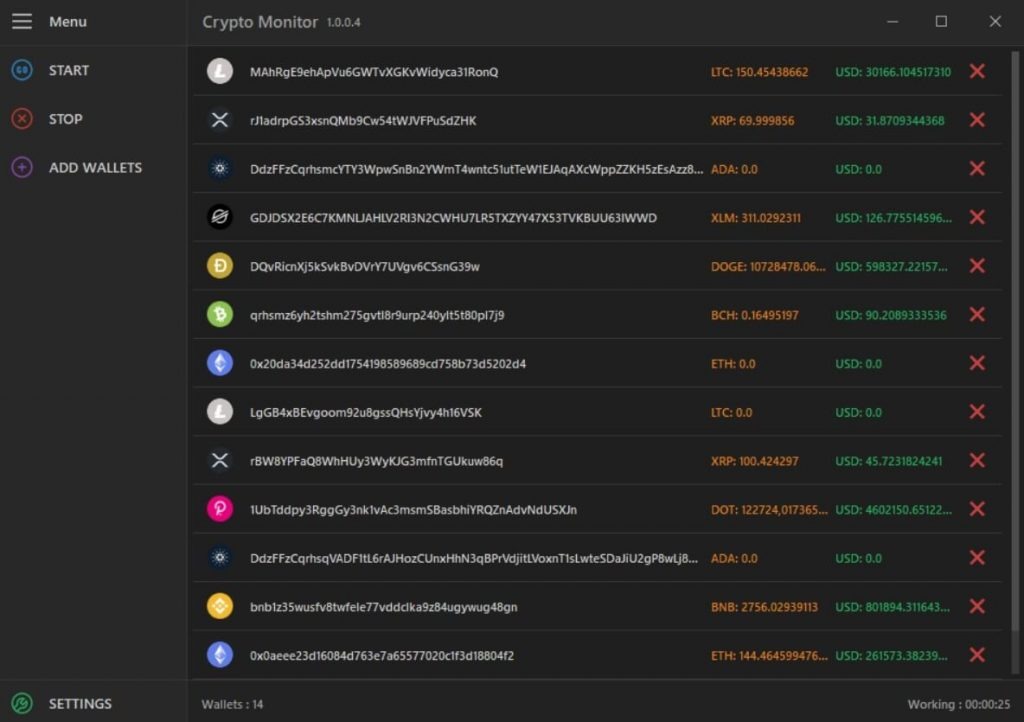Click Ethereum icon of 0x20da34d252 wallet
The height and width of the screenshot is (722, 1024).
[220, 363]
